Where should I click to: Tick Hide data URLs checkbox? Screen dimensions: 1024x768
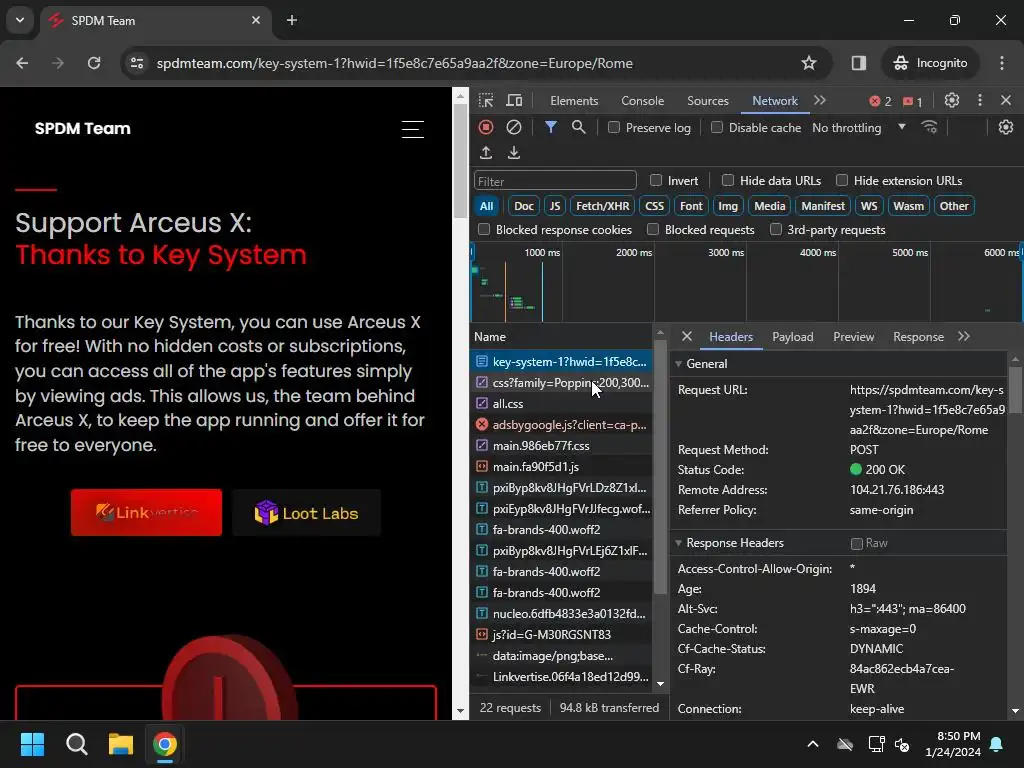pos(728,180)
